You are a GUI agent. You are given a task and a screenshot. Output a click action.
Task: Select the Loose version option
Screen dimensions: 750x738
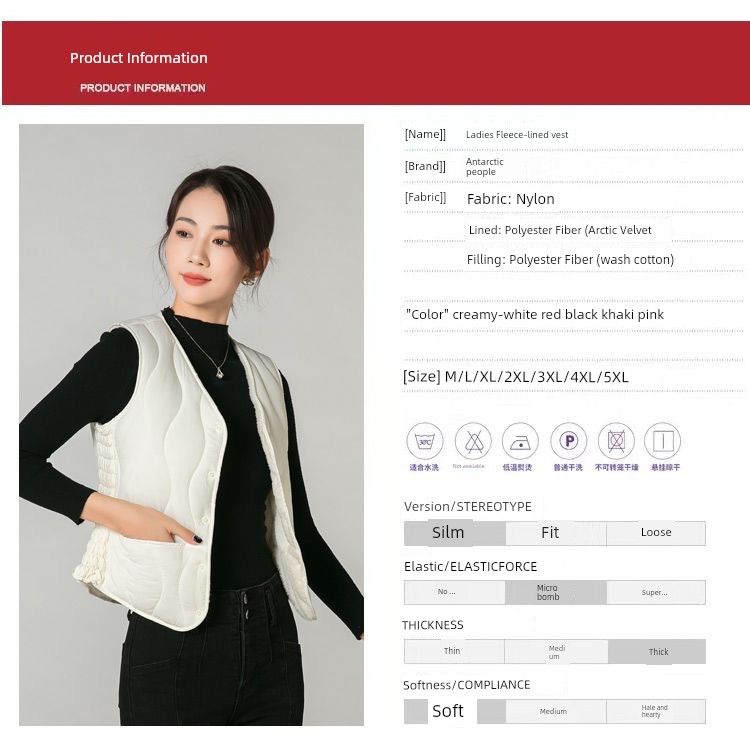[656, 533]
